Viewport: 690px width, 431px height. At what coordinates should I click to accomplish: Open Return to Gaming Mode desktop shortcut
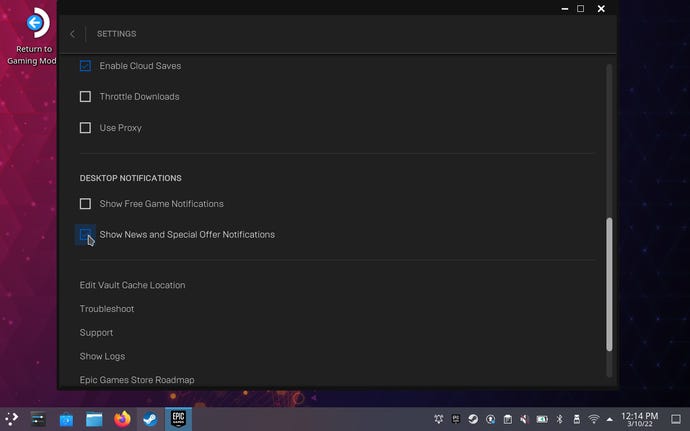point(36,25)
